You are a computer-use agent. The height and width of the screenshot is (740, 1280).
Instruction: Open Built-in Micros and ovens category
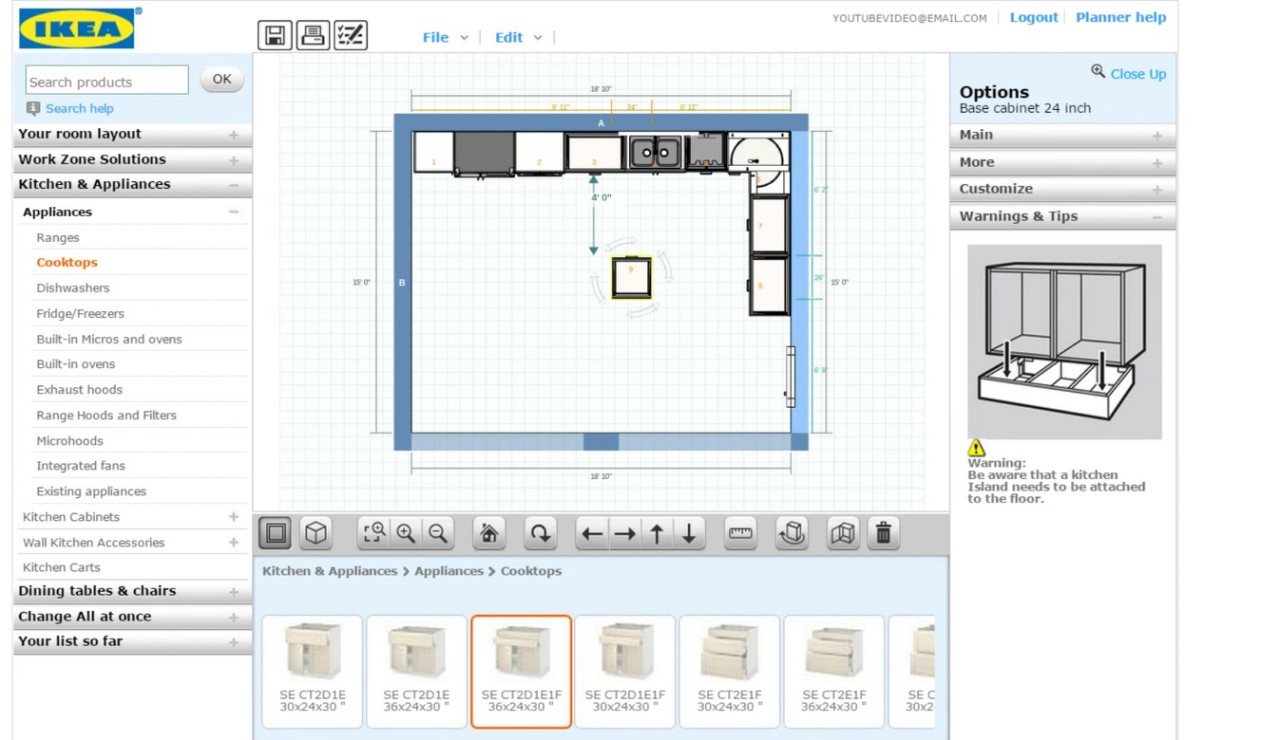coord(109,340)
